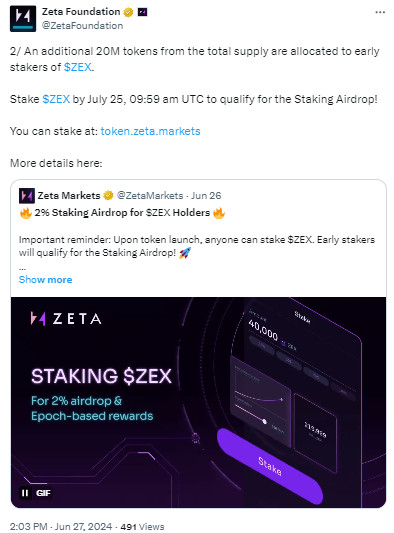Click the purple Stake button in the GIF
Image resolution: width=394 pixels, height=533 pixels.
(270, 466)
